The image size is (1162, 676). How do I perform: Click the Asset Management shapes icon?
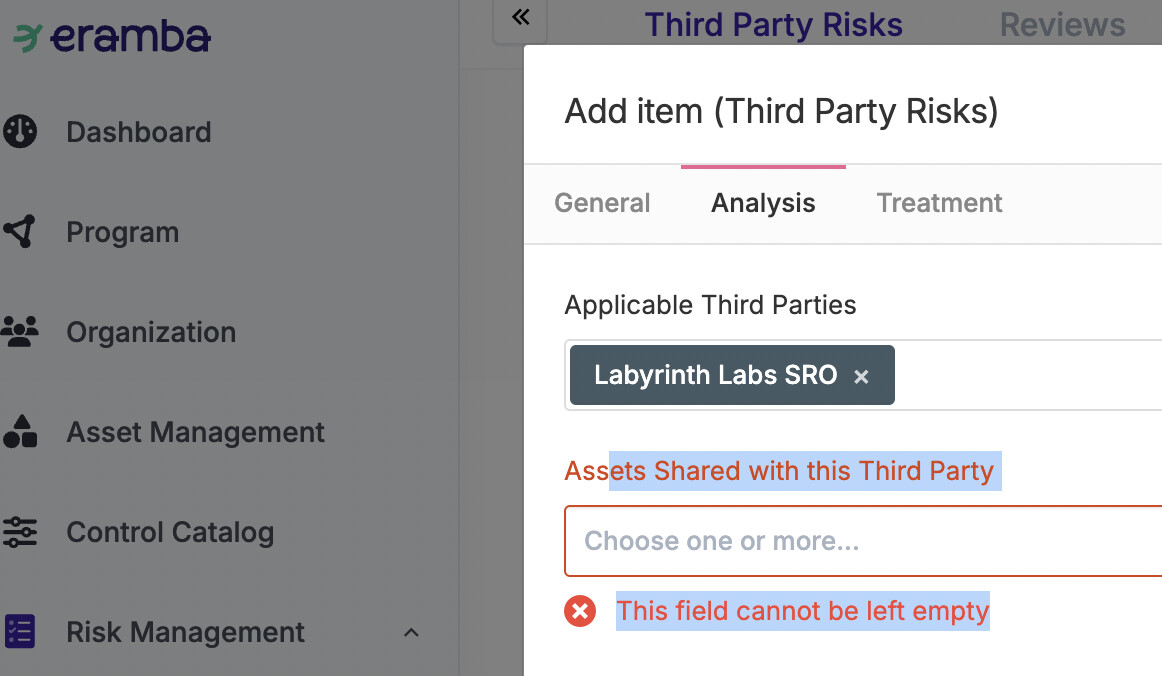point(20,431)
